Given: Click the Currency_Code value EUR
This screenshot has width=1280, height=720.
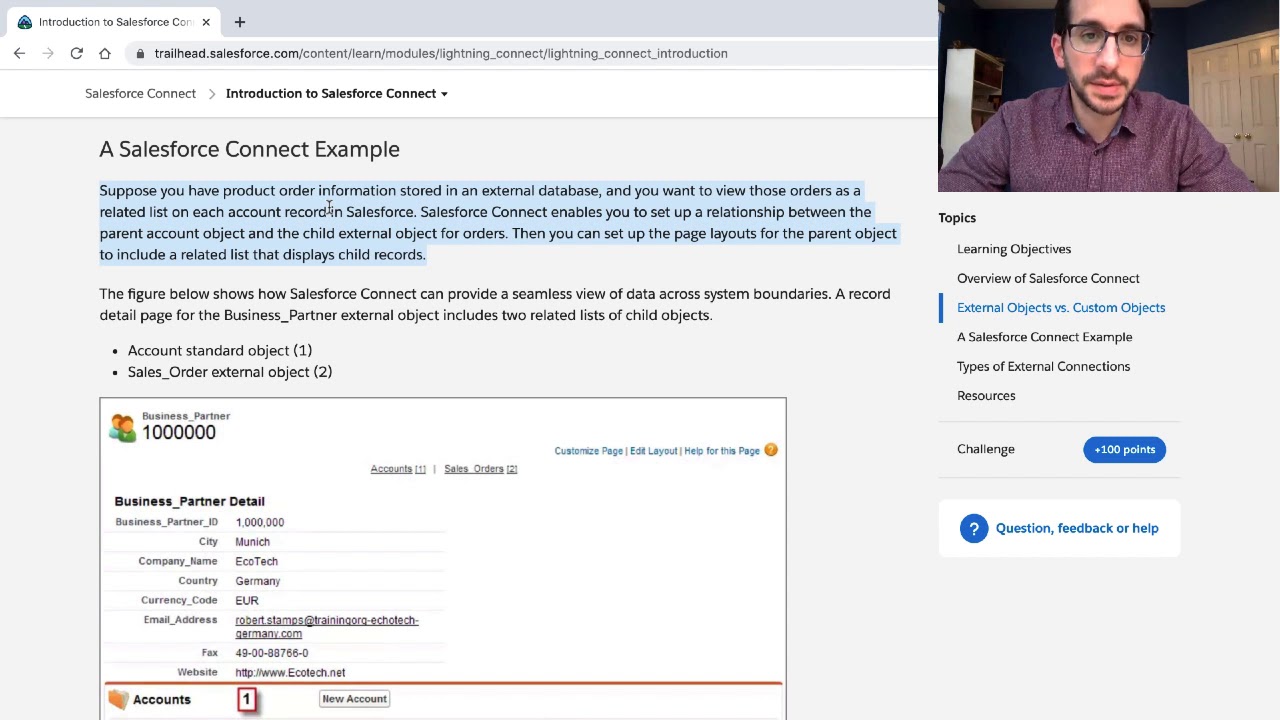Looking at the screenshot, I should click(246, 601).
